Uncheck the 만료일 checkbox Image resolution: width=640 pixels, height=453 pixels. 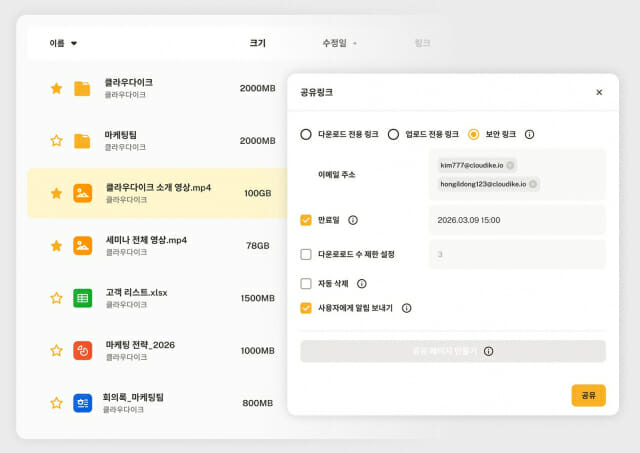click(x=306, y=220)
